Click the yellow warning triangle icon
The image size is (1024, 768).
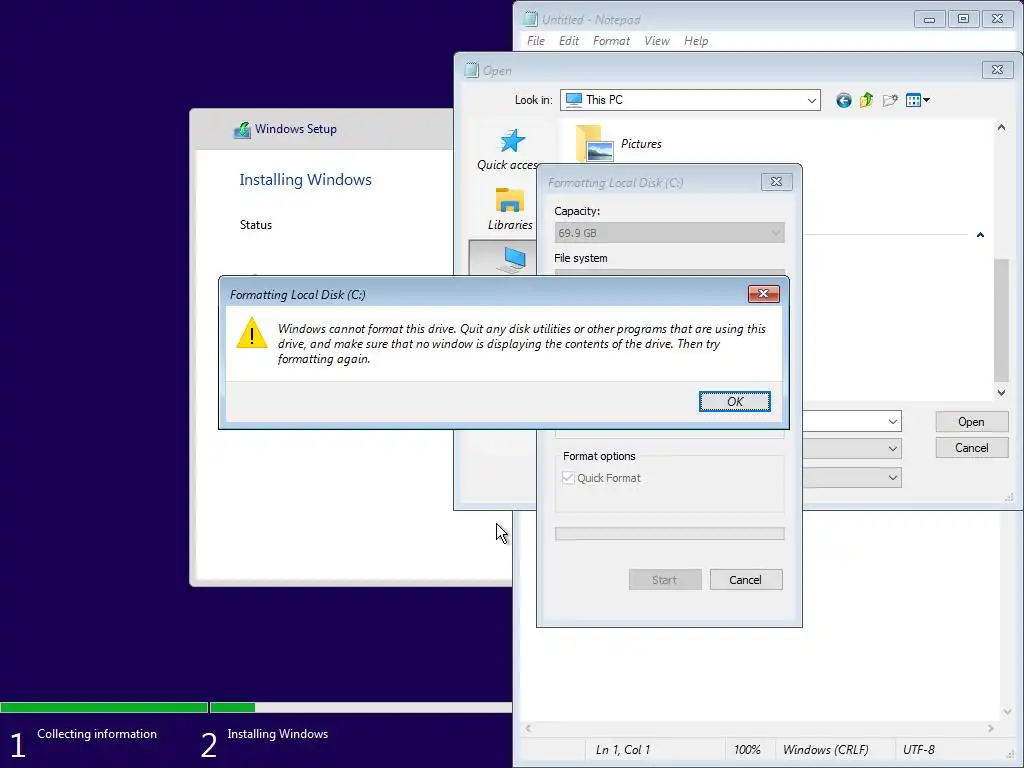click(251, 332)
